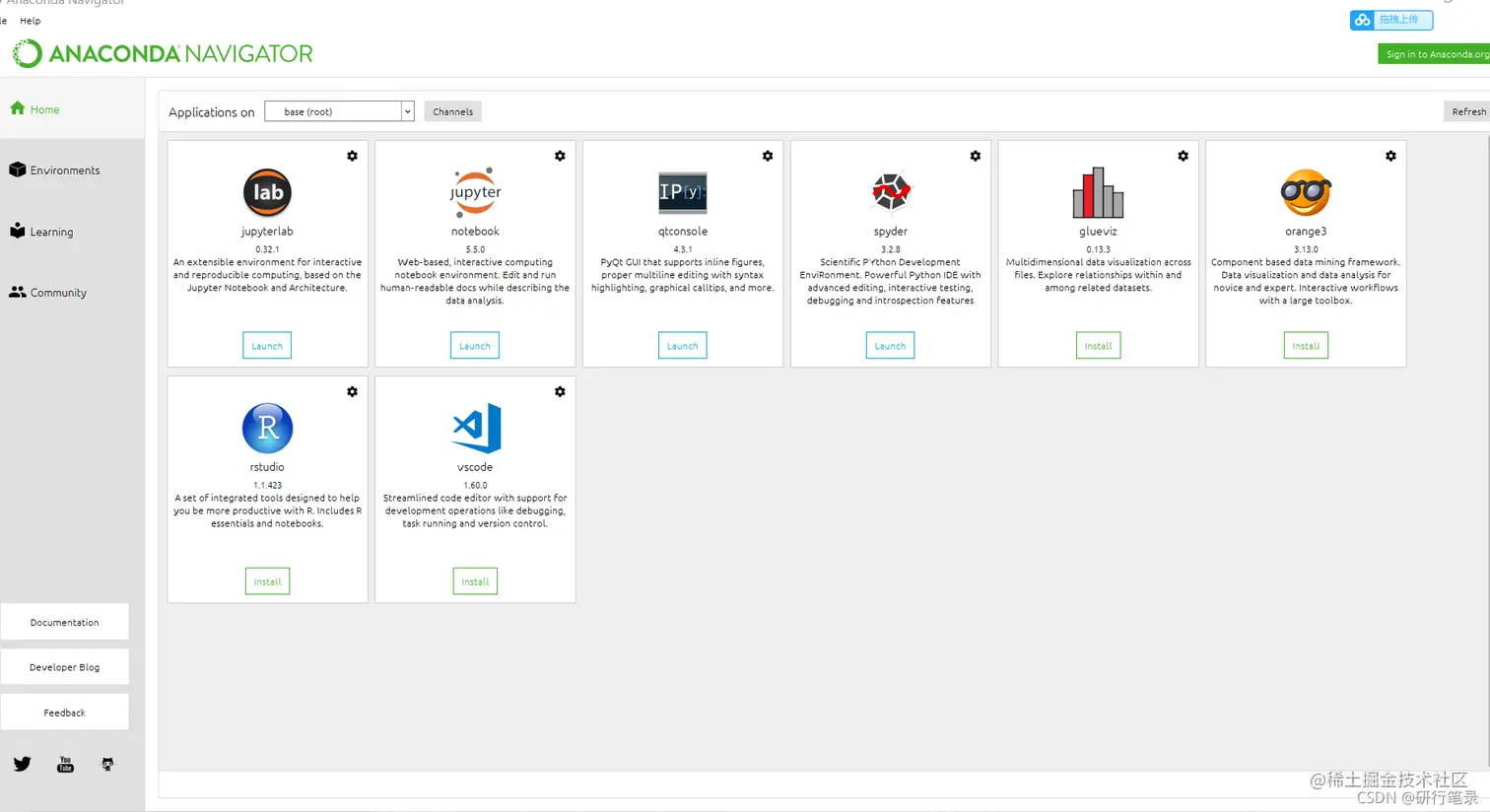Click the spyder app icon
1490x812 pixels.
point(891,192)
